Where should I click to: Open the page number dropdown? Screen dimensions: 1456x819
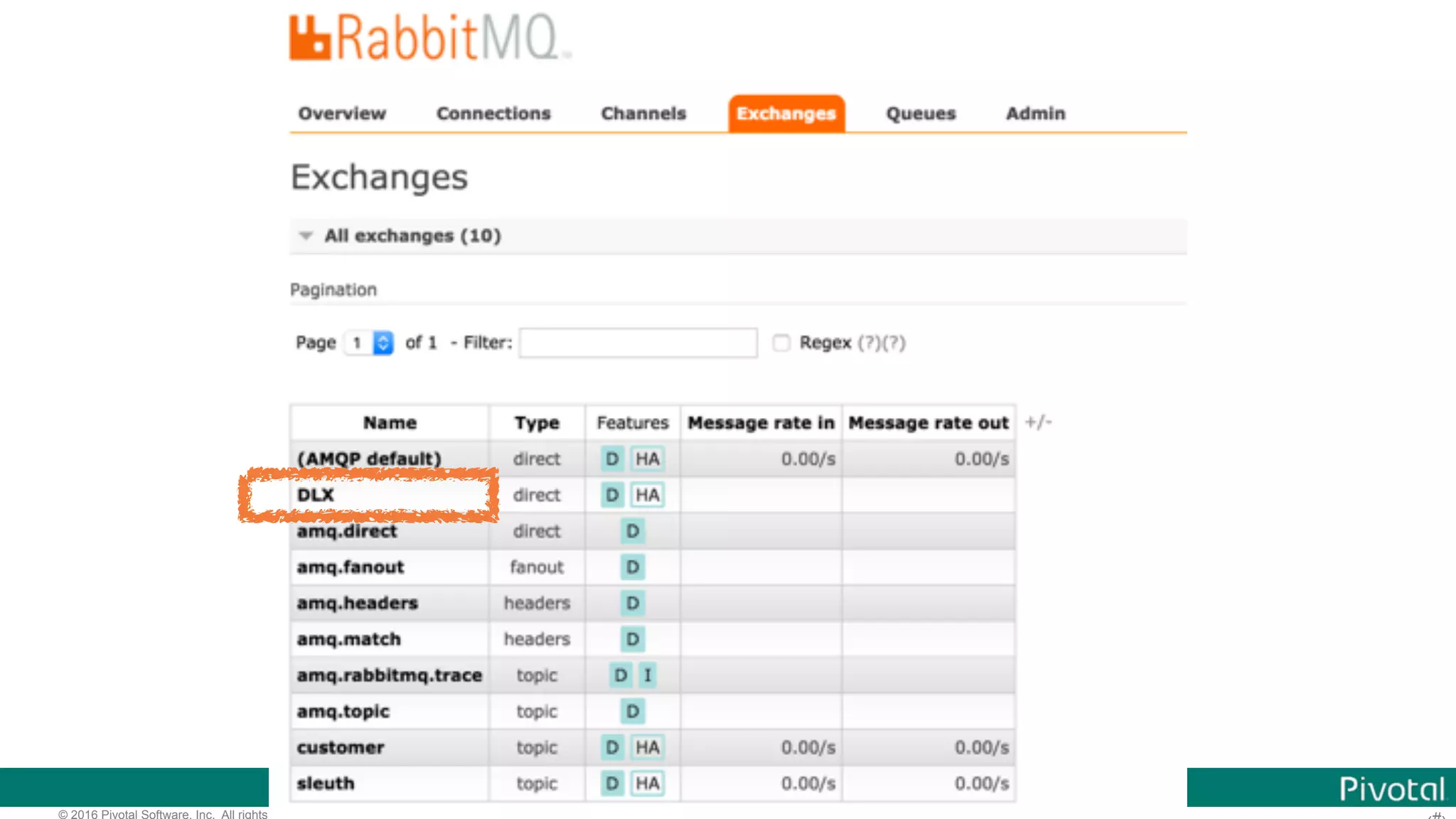click(x=369, y=343)
